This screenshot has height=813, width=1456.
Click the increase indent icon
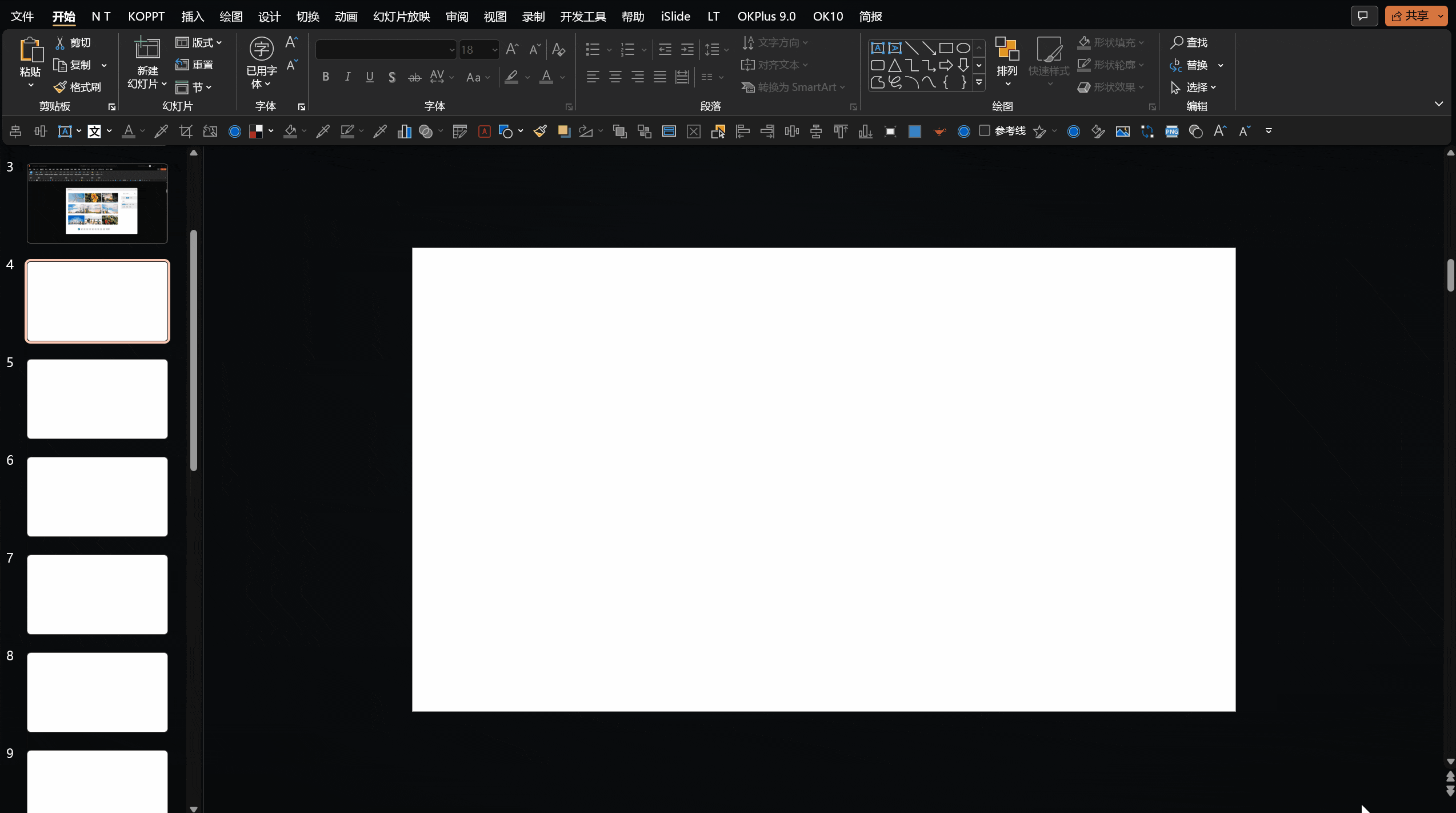pos(687,50)
